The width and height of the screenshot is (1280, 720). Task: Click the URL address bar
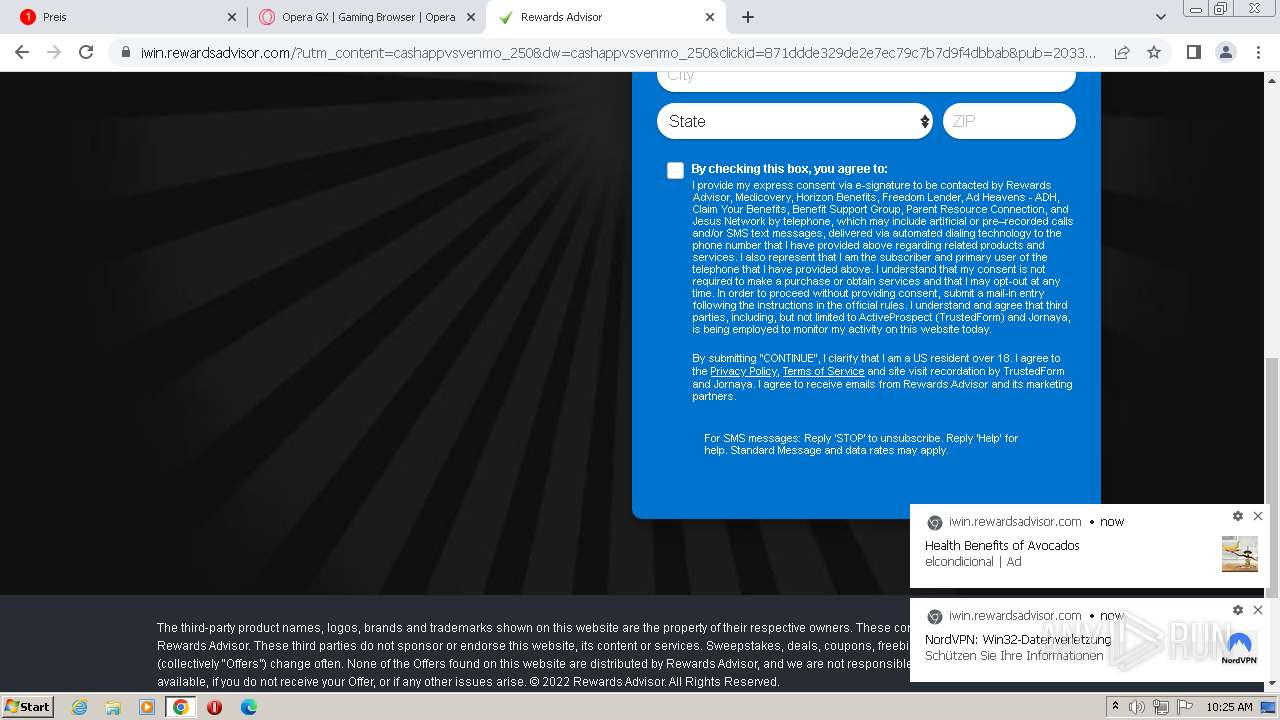pos(618,52)
